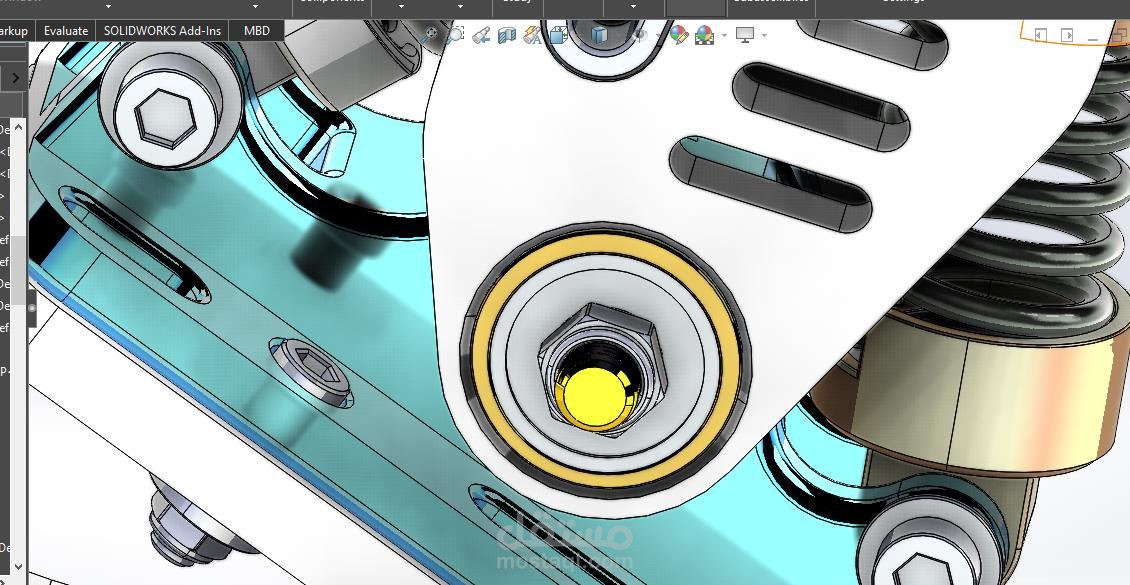Viewport: 1130px width, 585px height.
Task: Select the yellow bolt end in the nut
Action: [593, 397]
